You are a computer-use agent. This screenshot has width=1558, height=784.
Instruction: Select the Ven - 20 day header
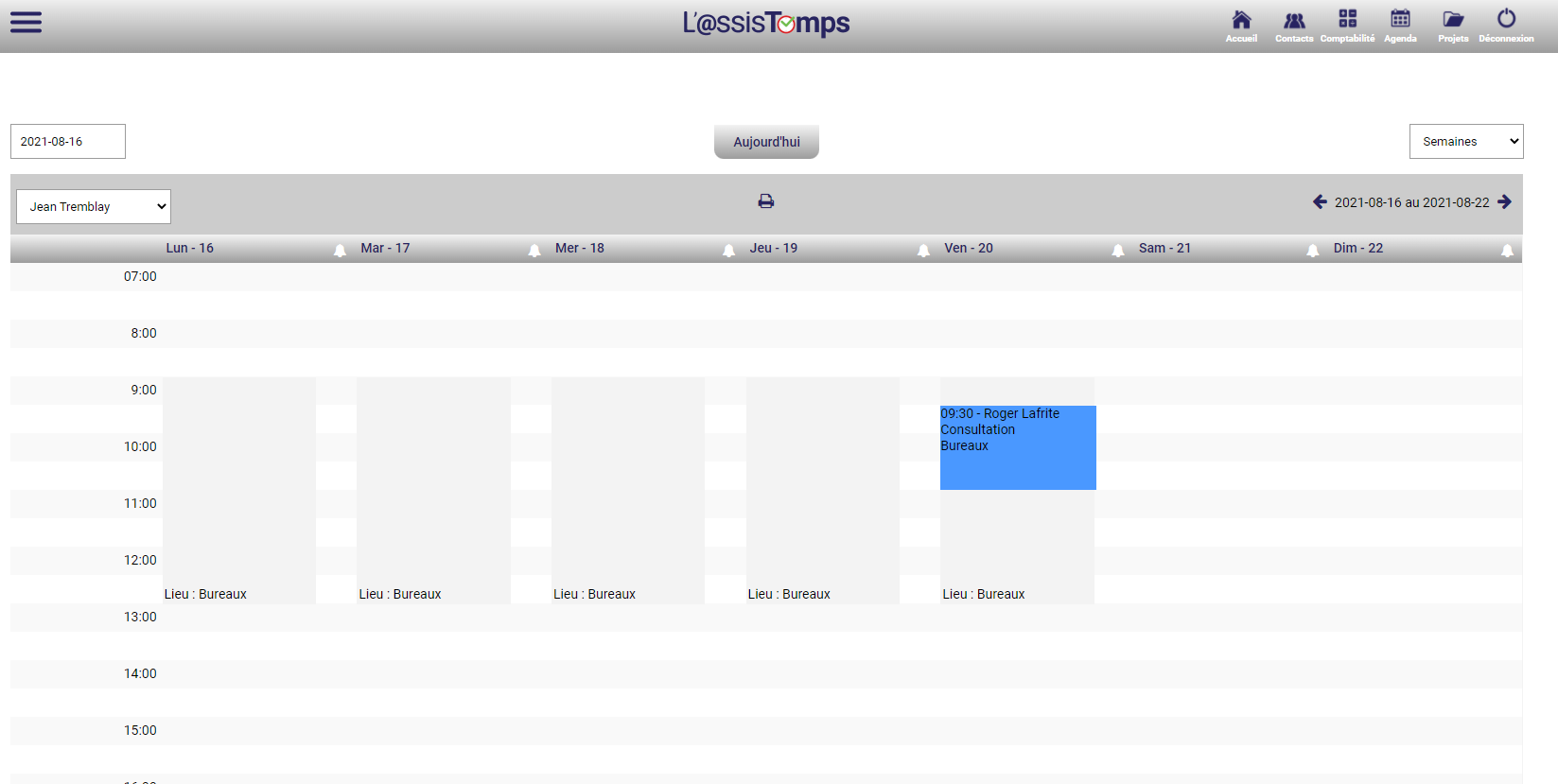pos(968,249)
